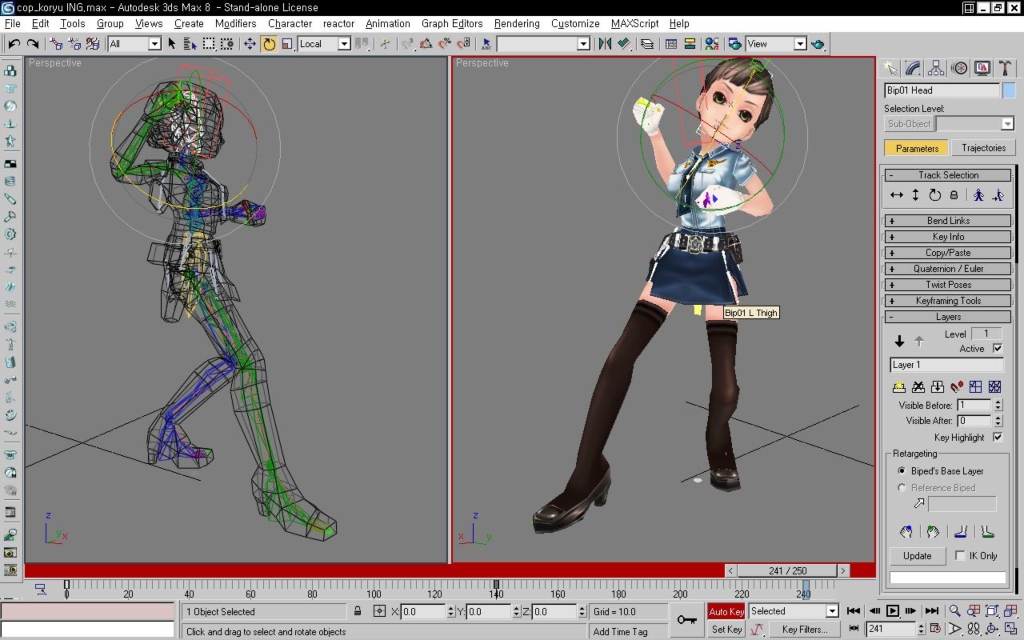This screenshot has width=1024, height=640.
Task: Toggle the Selection Lock padlock
Action: click(x=357, y=611)
